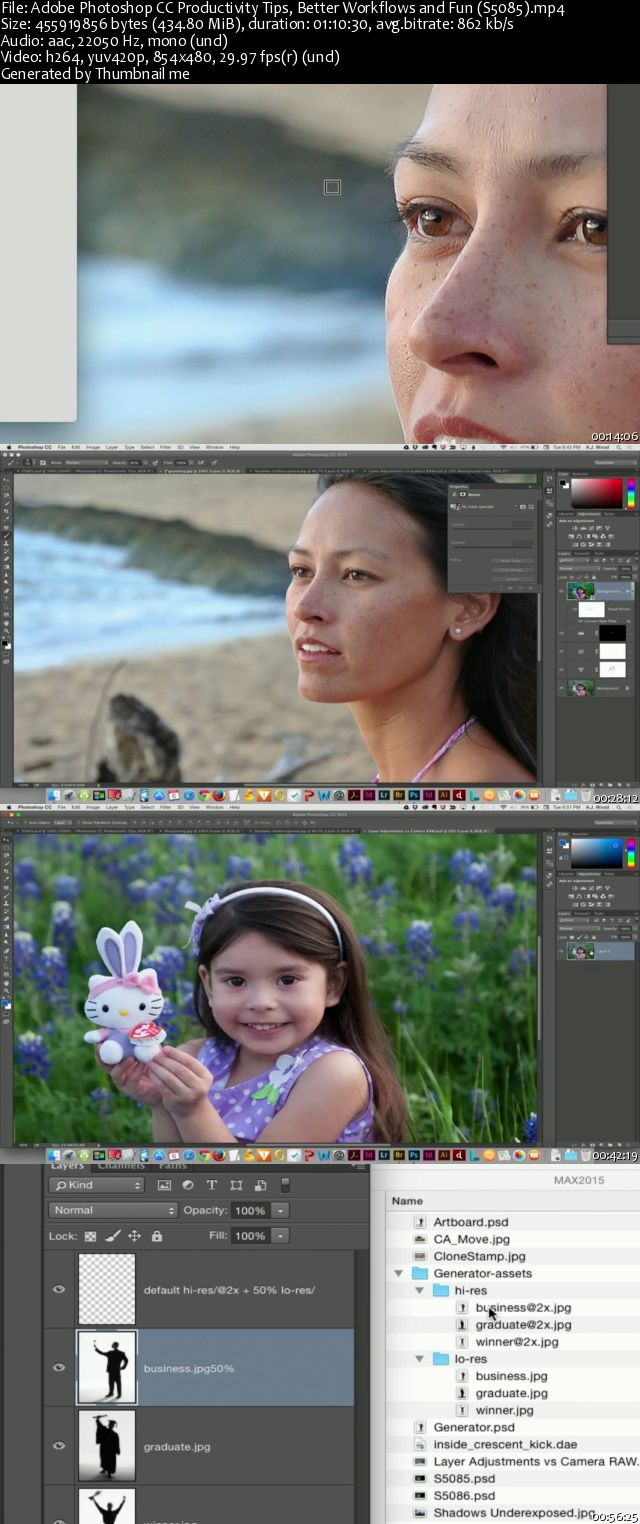Click lo-res folder icon in Finder

point(441,1359)
